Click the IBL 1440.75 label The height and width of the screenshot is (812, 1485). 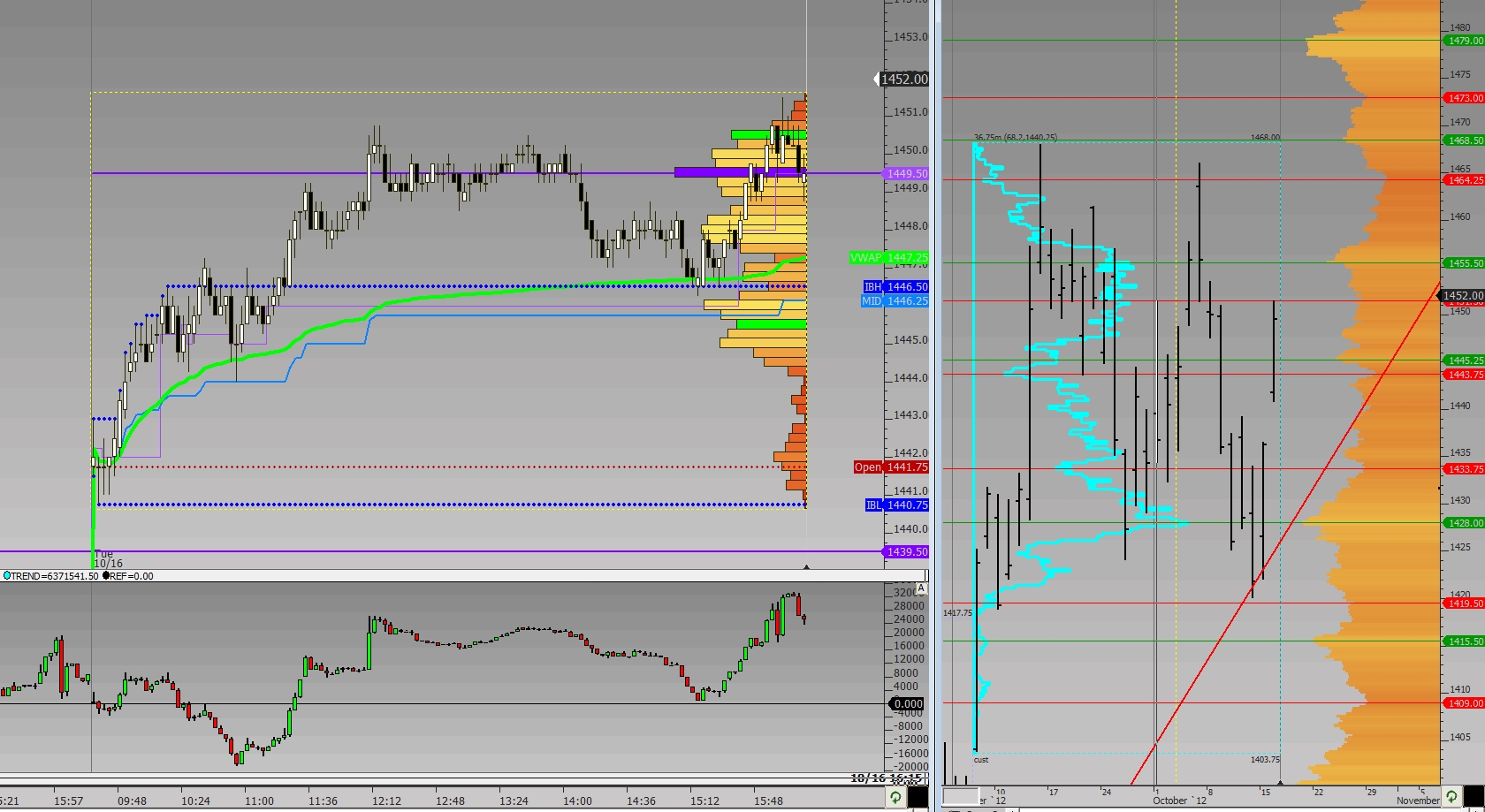[896, 505]
